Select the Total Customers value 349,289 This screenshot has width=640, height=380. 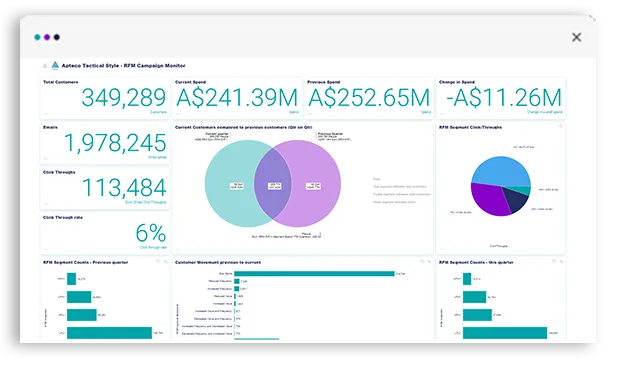[x=124, y=98]
